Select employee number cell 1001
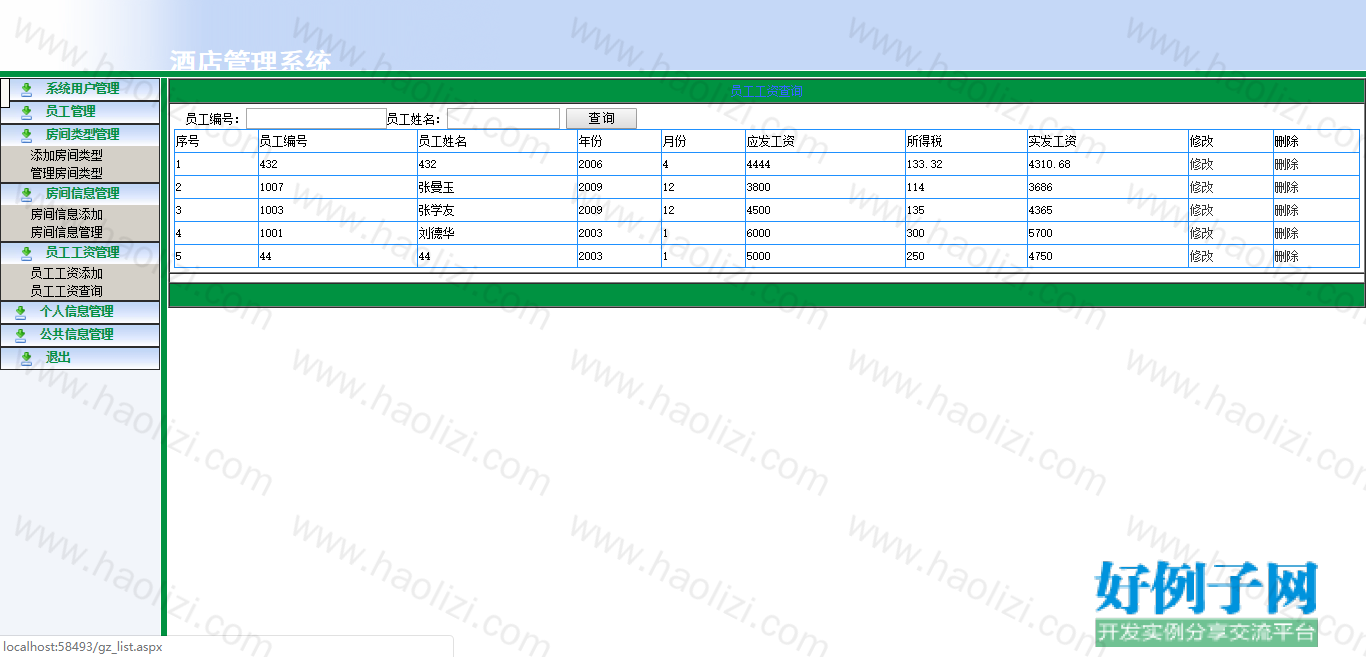 271,233
